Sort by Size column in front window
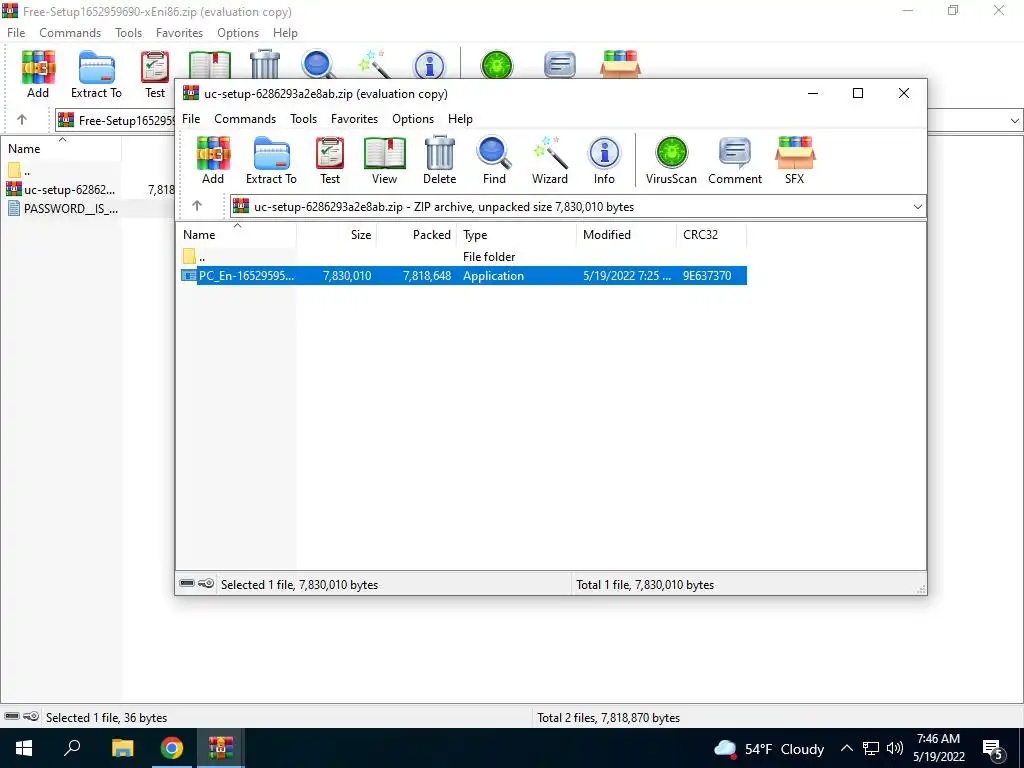The image size is (1024, 768). pyautogui.click(x=336, y=235)
